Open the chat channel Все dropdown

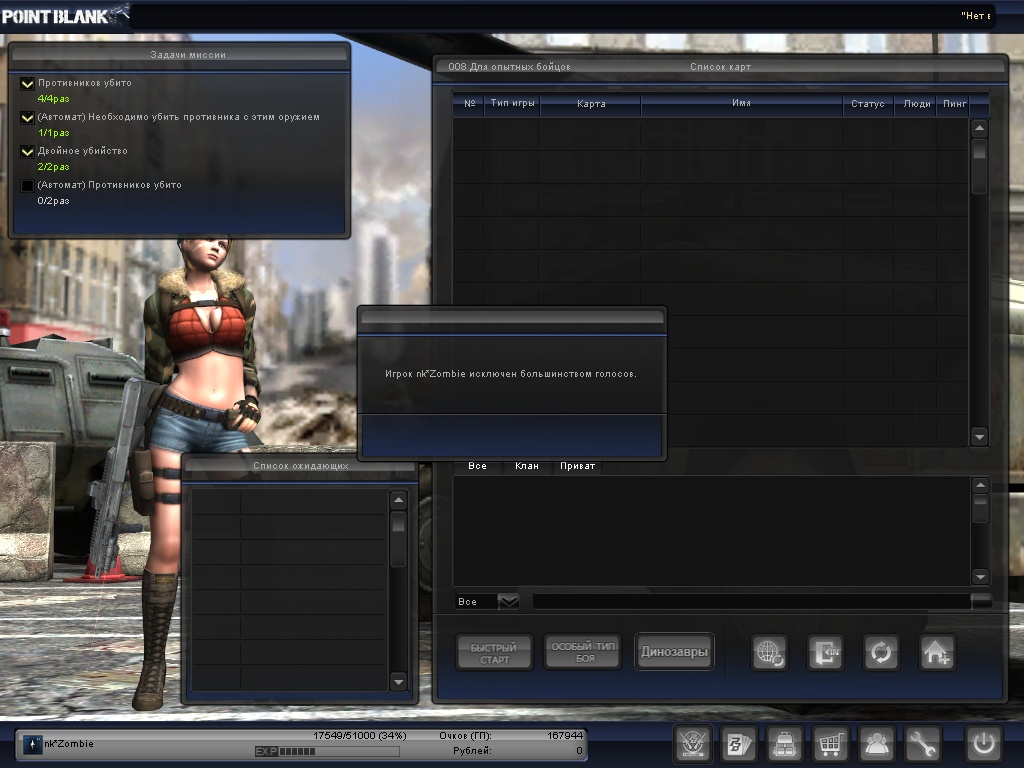click(509, 601)
